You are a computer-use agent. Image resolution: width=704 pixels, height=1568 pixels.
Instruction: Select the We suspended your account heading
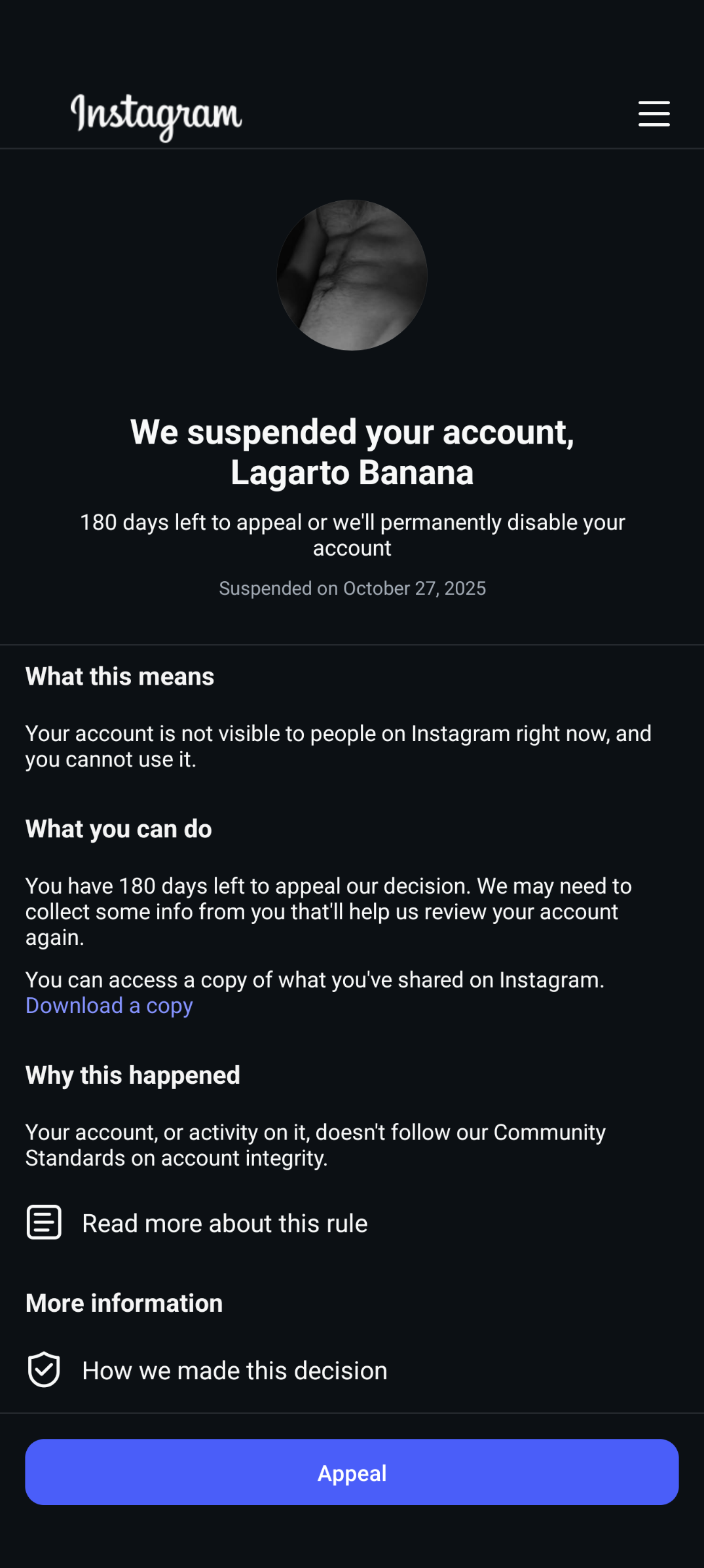352,452
